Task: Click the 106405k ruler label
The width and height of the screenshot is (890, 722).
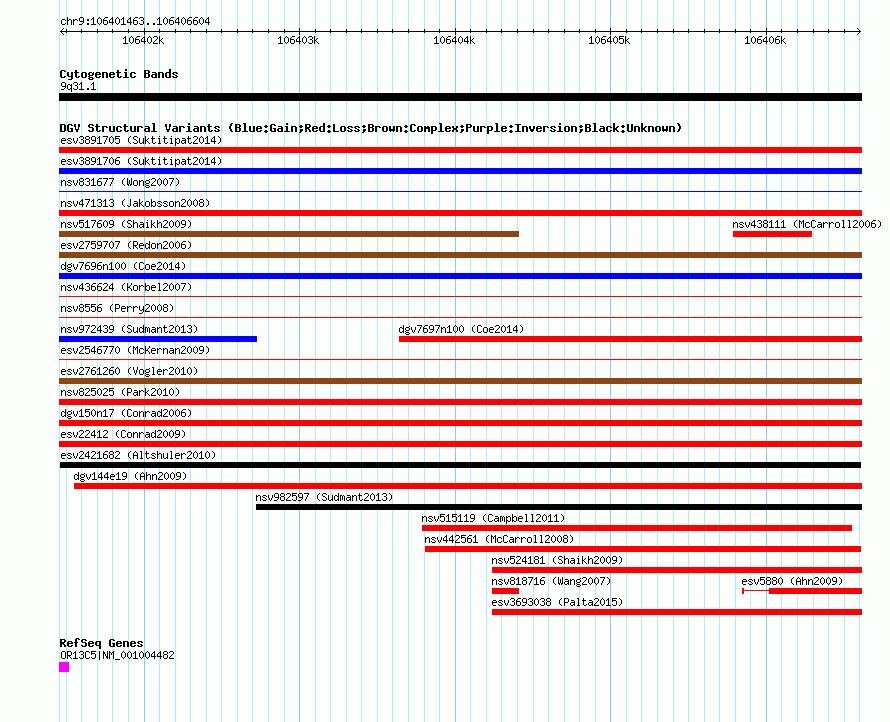Action: (x=609, y=40)
